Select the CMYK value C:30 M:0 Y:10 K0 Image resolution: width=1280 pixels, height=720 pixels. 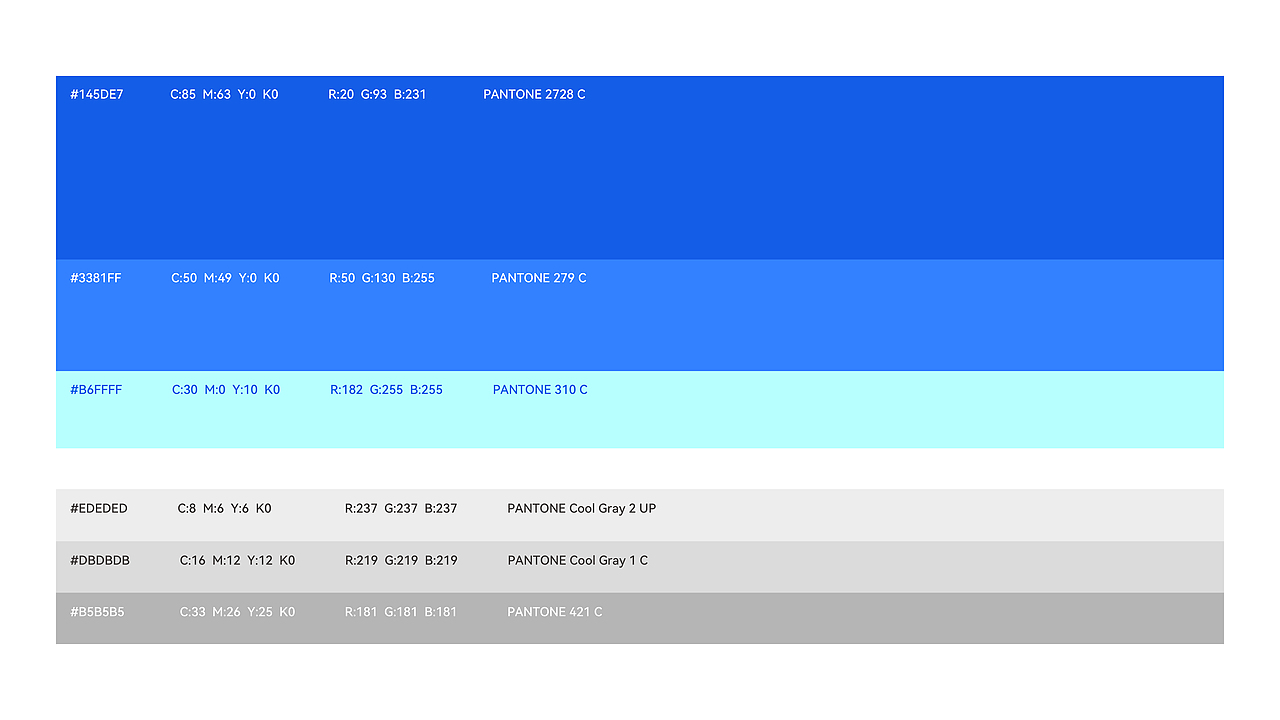[226, 390]
